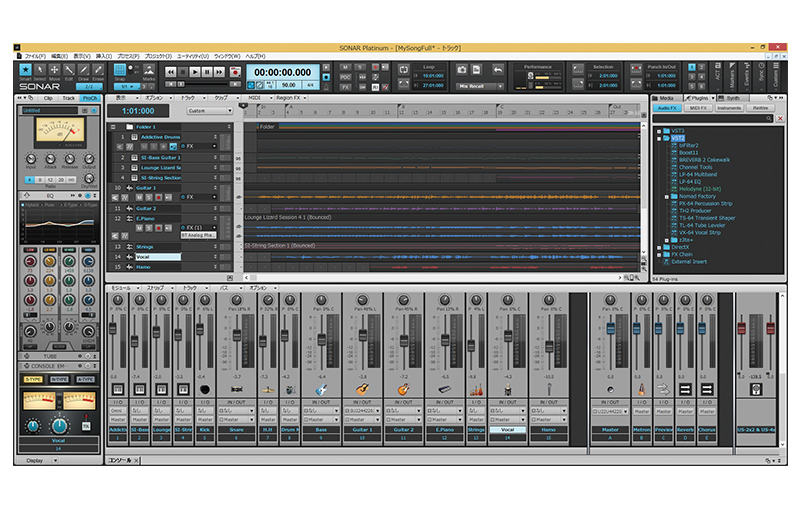This screenshot has width=799, height=506.
Task: Click the main time display 00:00:00.000
Action: (283, 72)
